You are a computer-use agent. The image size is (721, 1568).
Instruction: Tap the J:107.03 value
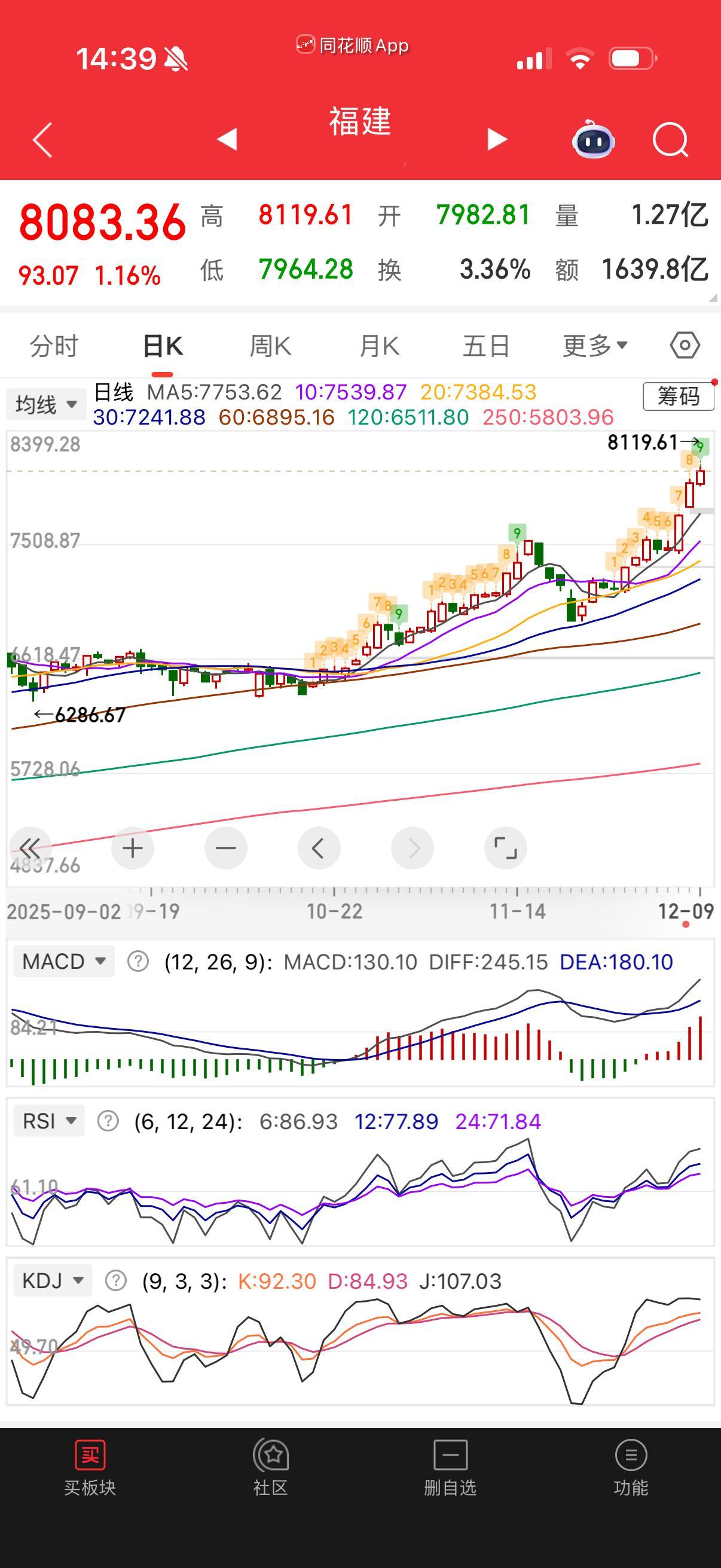460,1281
